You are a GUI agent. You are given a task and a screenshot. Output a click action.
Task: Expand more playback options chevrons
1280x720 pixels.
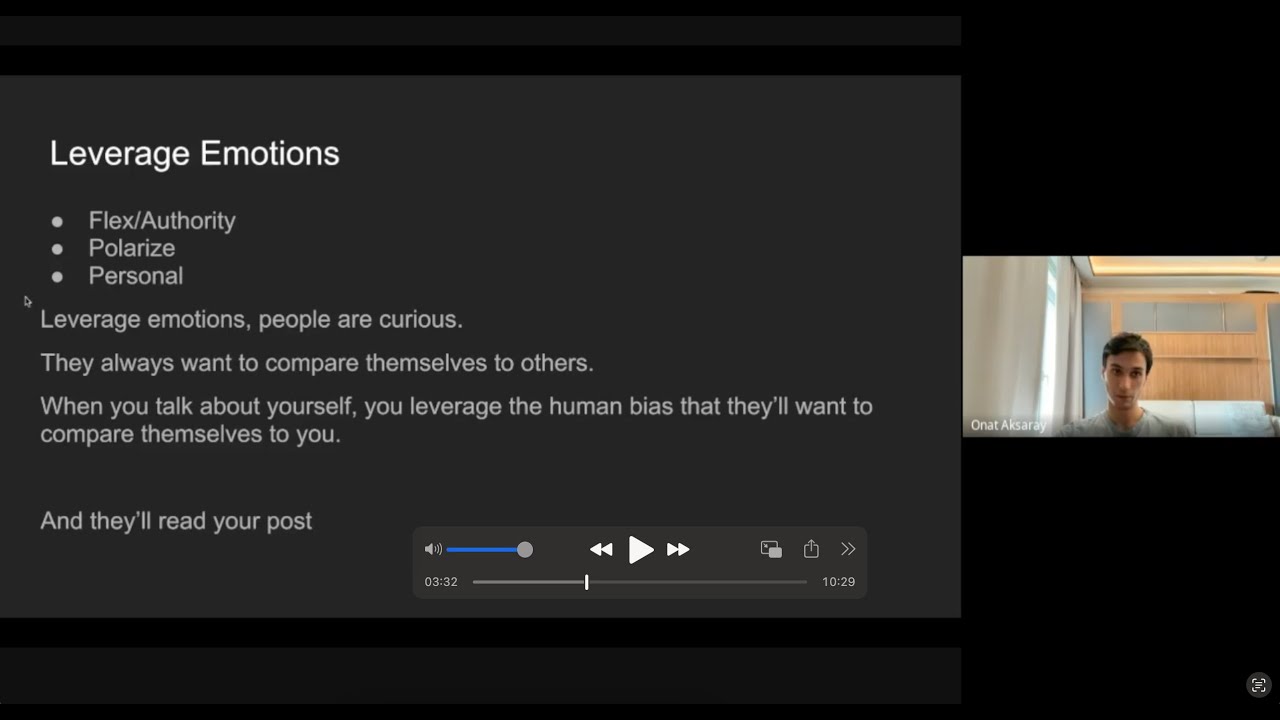[848, 549]
